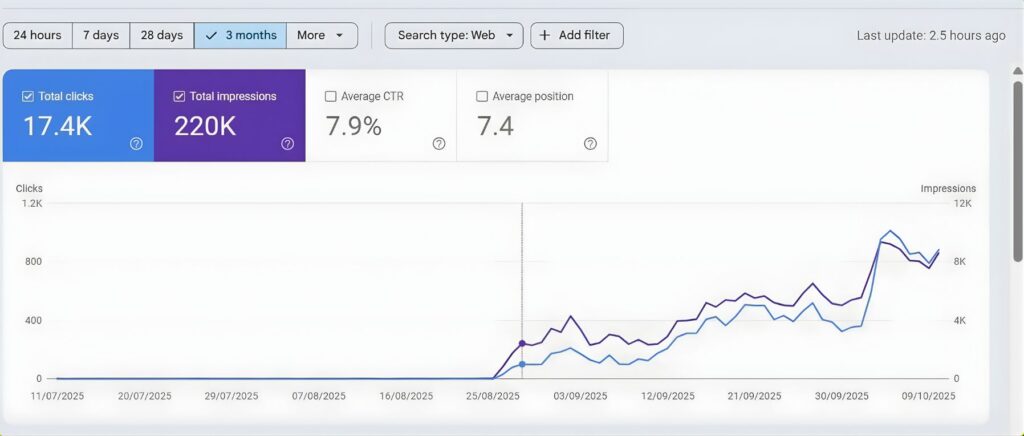
Task: Open the More date range dropdown
Action: 321,35
